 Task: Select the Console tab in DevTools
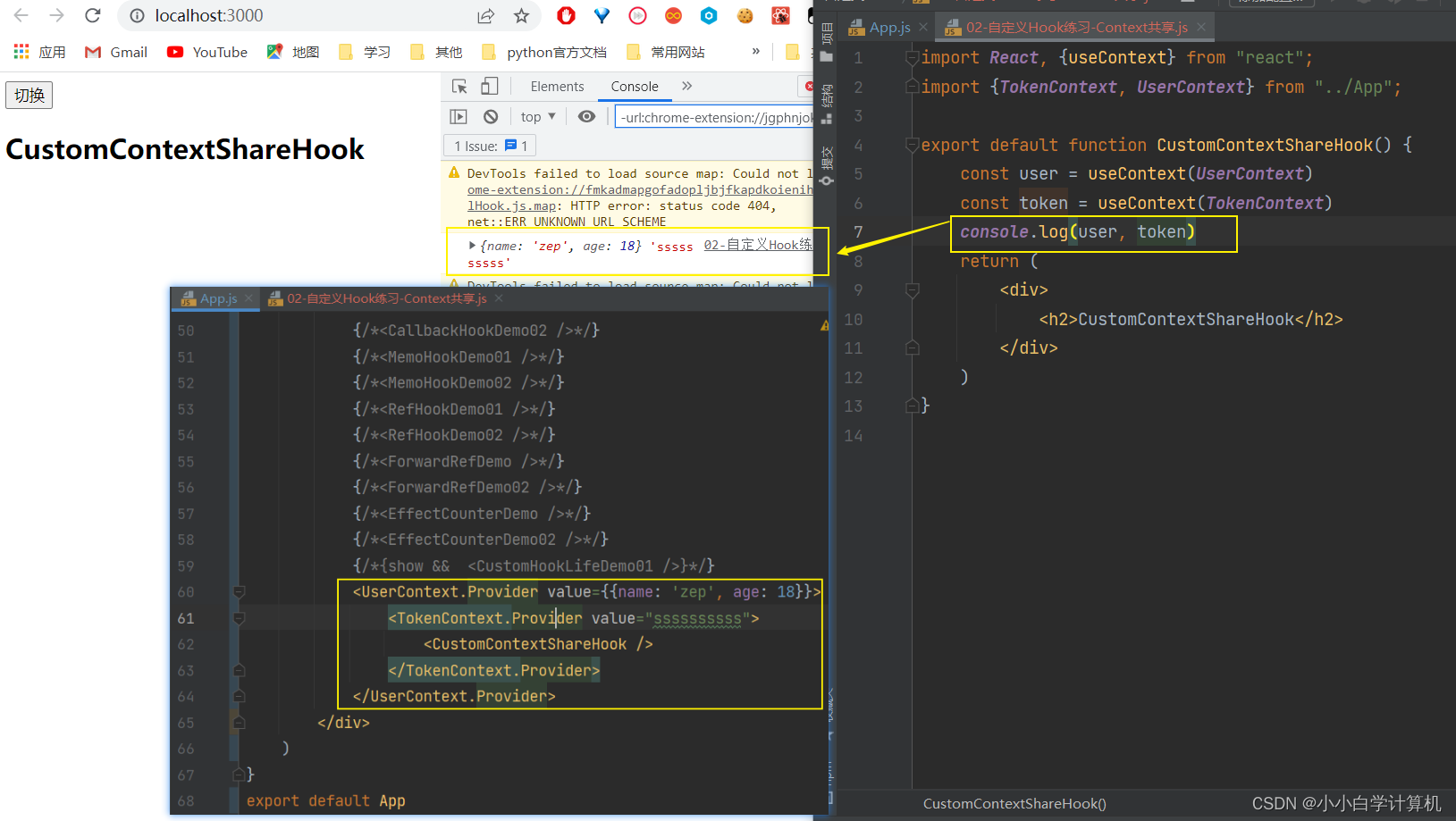[635, 87]
